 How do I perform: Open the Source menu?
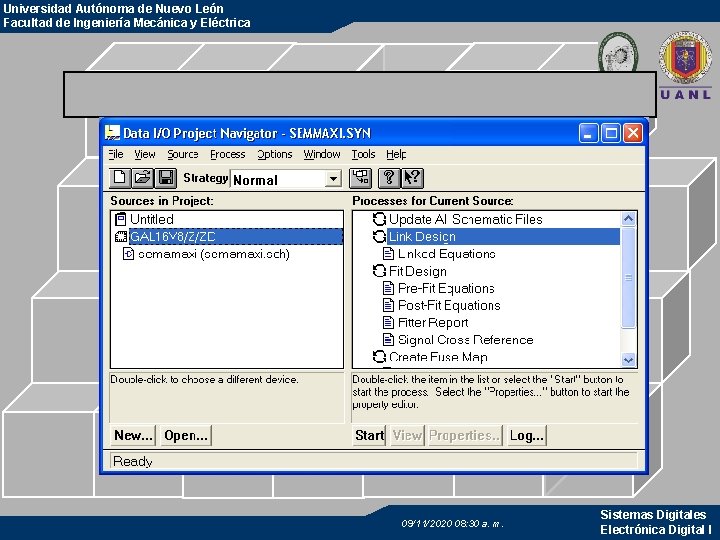[x=183, y=154]
